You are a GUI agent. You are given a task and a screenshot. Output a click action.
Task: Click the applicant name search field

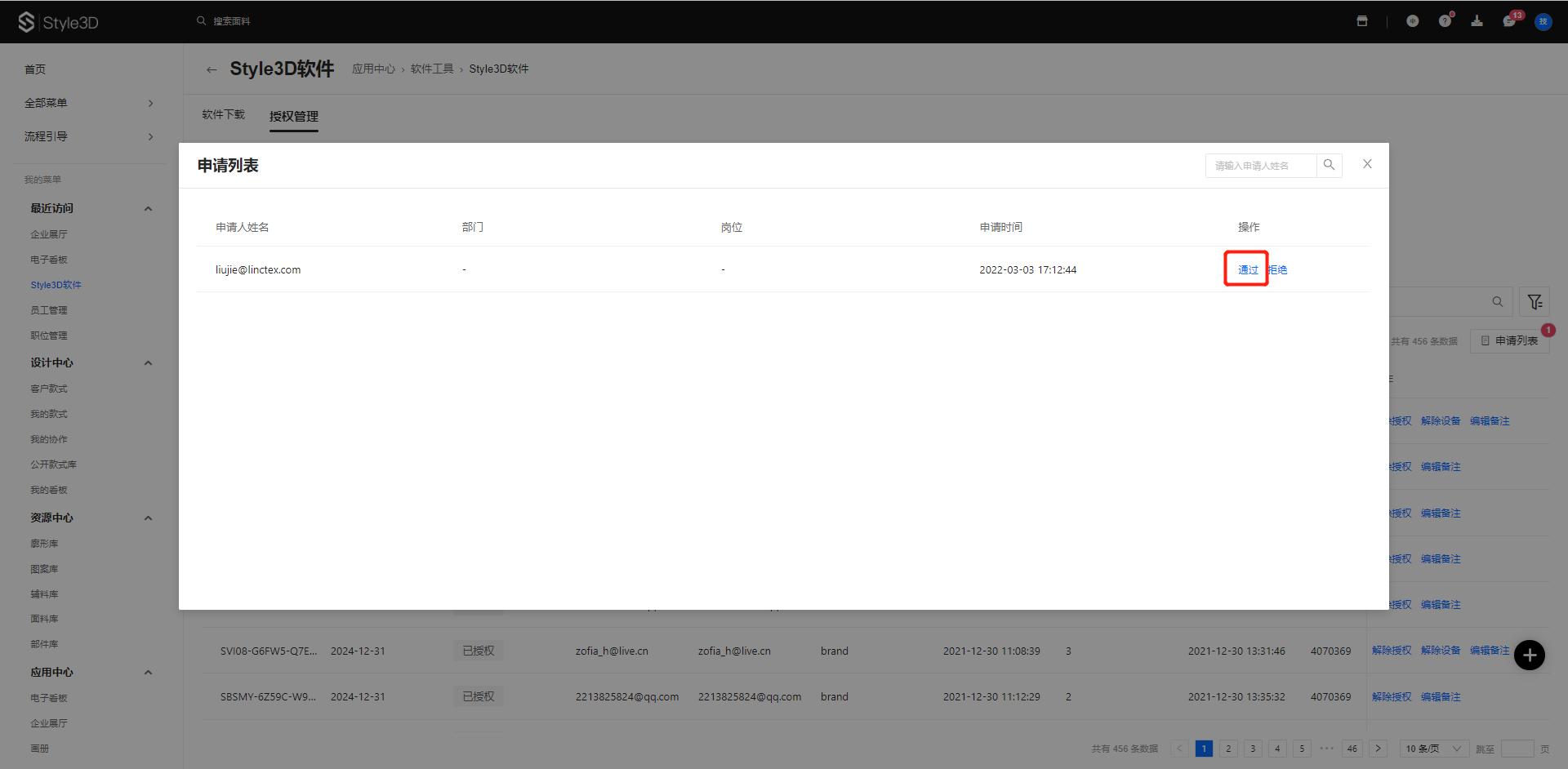pyautogui.click(x=1260, y=166)
